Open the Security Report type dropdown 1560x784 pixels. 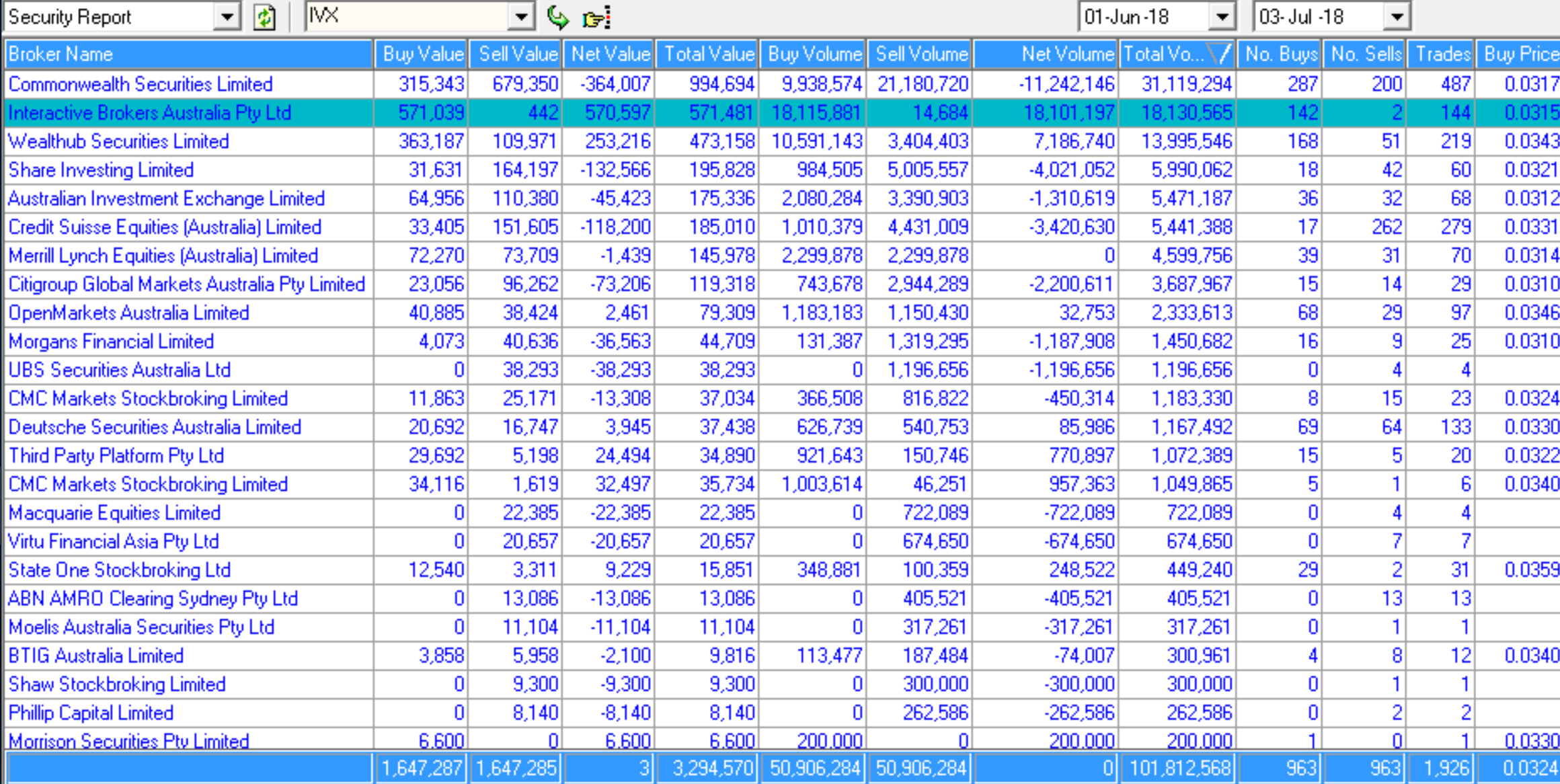227,17
